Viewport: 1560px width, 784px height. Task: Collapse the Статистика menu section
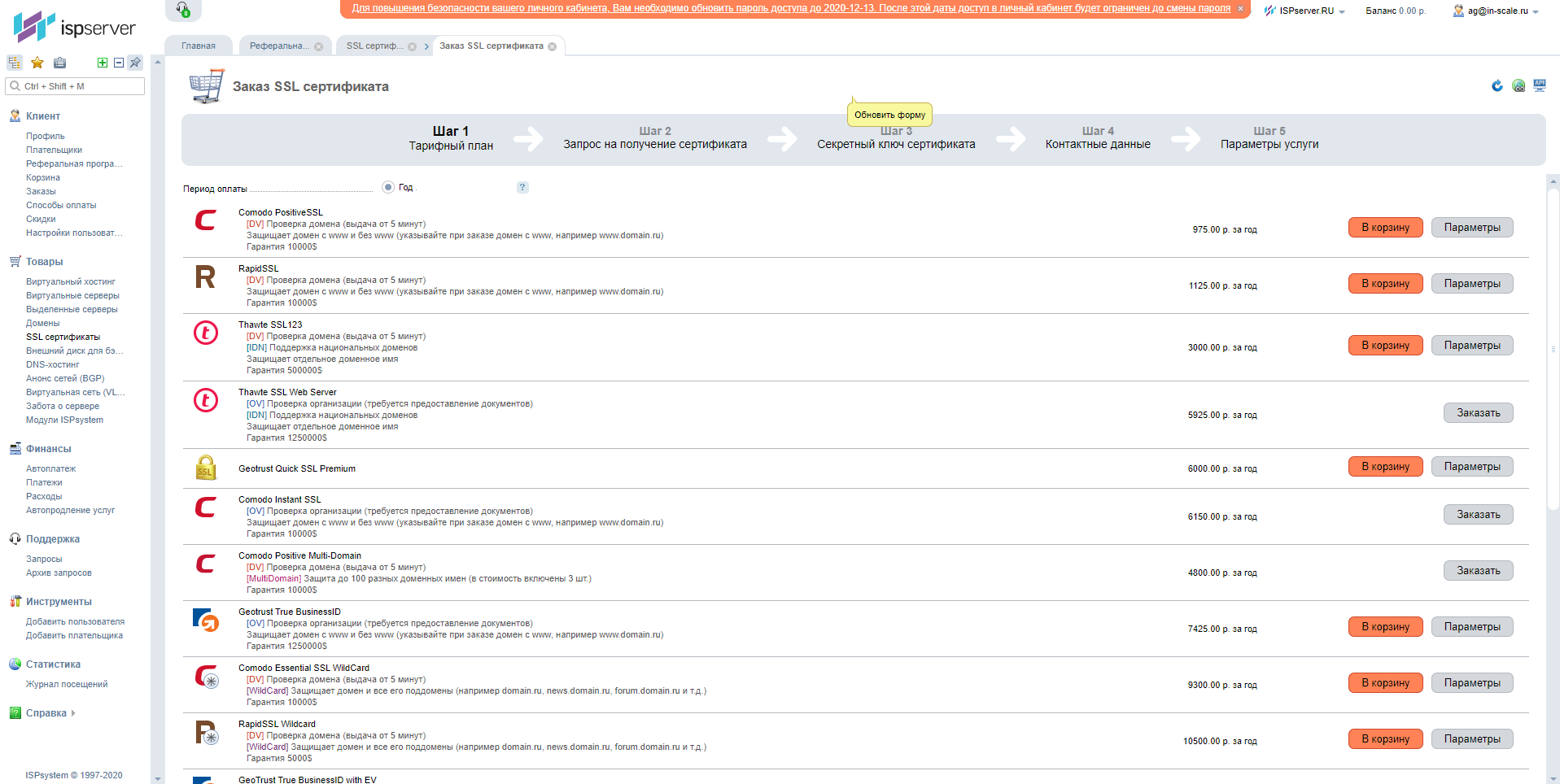[x=53, y=664]
